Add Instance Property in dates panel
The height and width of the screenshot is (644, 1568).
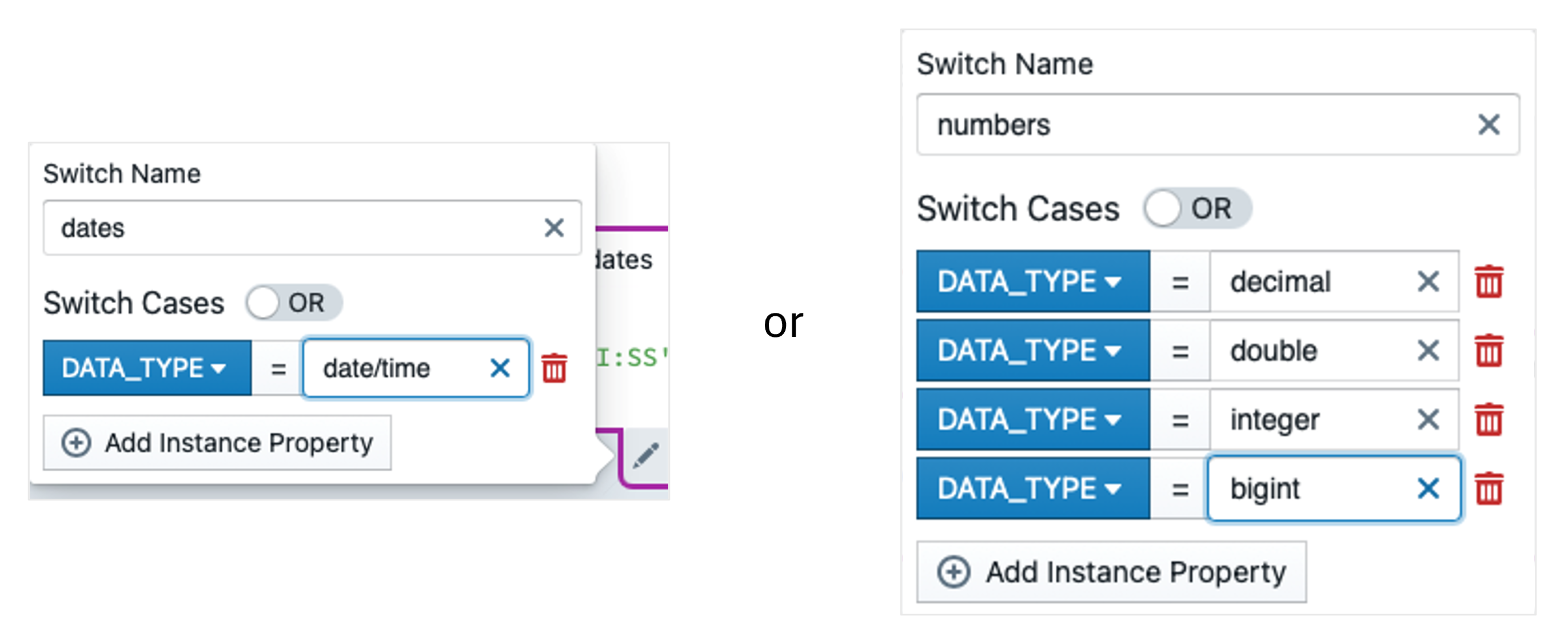tap(217, 443)
